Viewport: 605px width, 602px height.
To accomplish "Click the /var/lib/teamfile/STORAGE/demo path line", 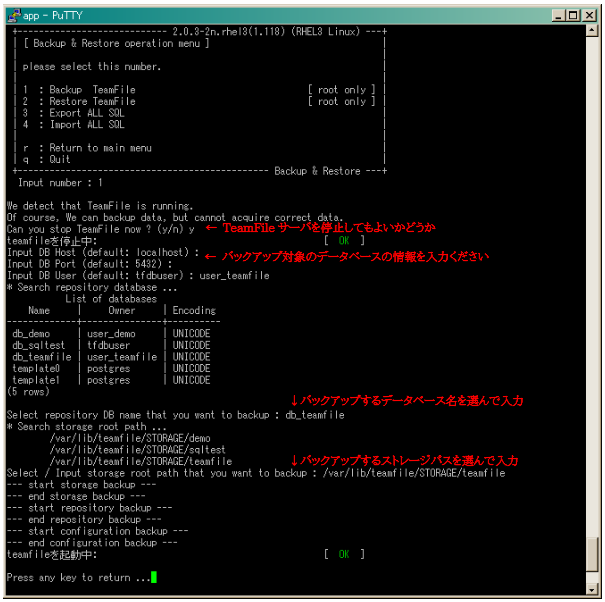I will click(x=128, y=438).
